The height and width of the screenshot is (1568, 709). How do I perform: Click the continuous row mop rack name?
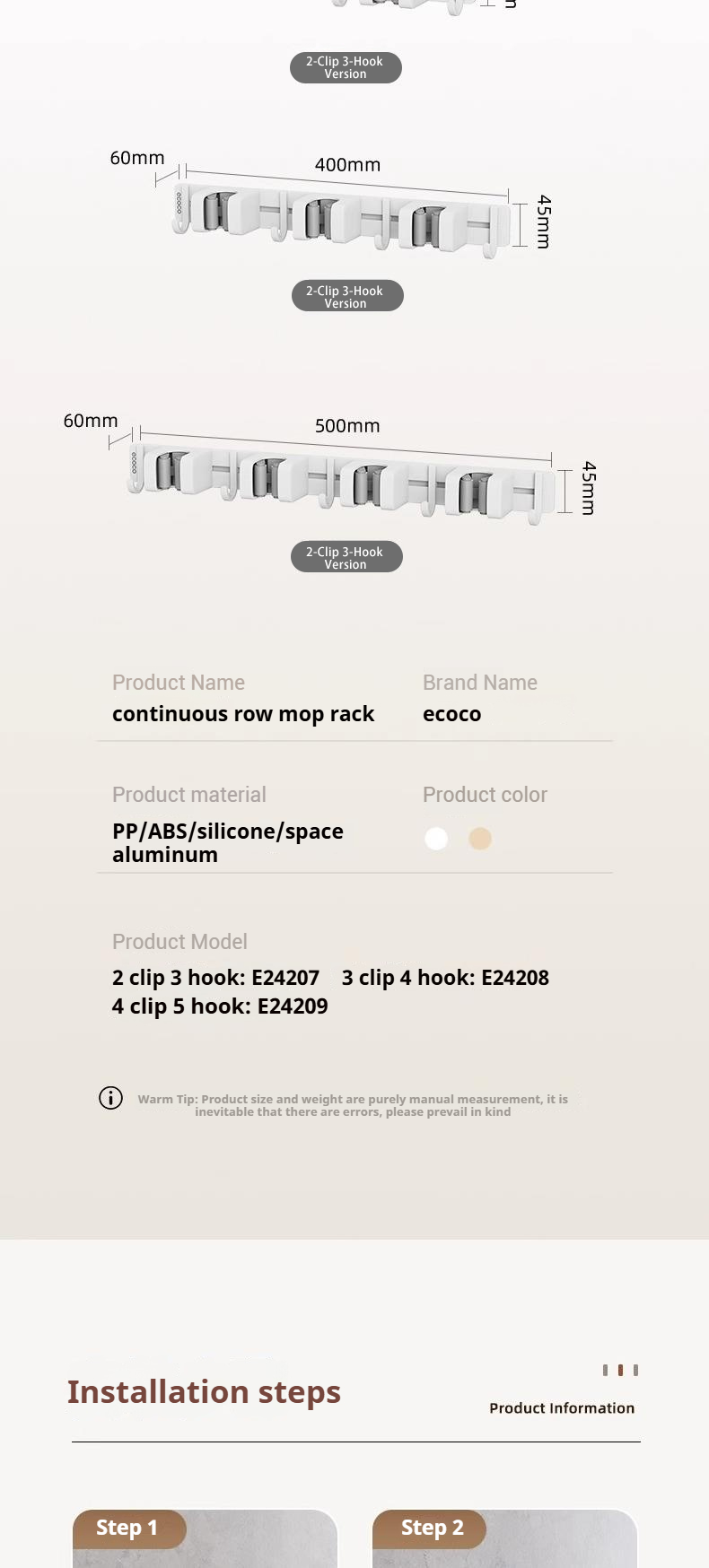pos(243,714)
